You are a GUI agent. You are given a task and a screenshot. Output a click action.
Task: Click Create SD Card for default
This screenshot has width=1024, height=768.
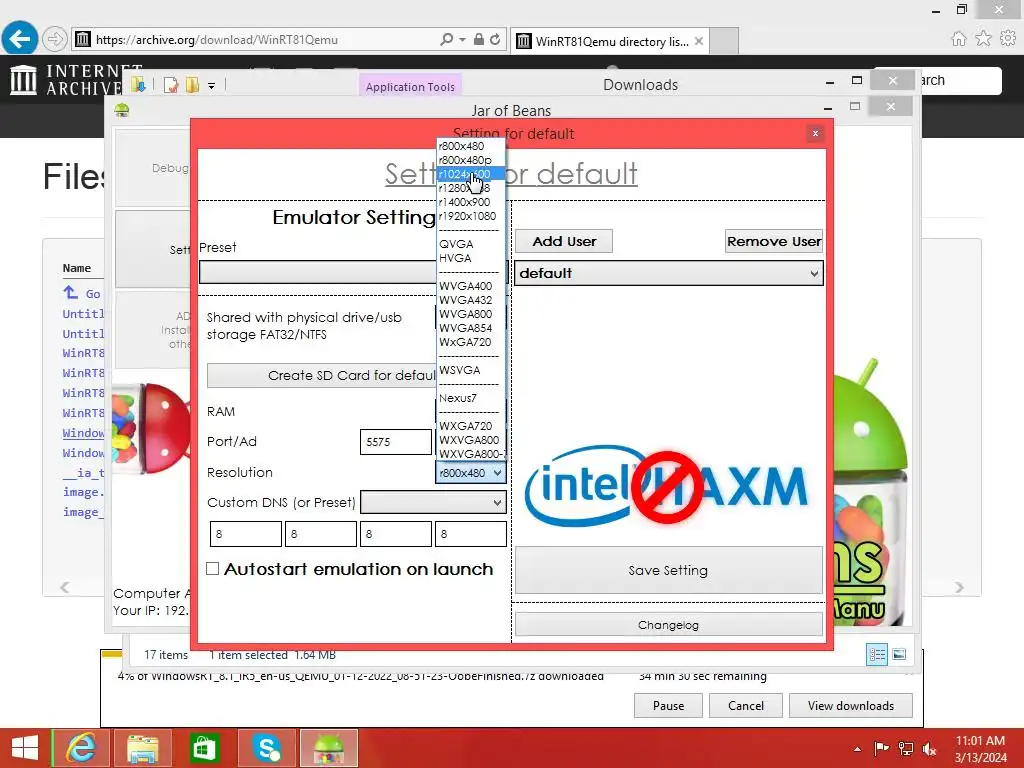(x=322, y=376)
